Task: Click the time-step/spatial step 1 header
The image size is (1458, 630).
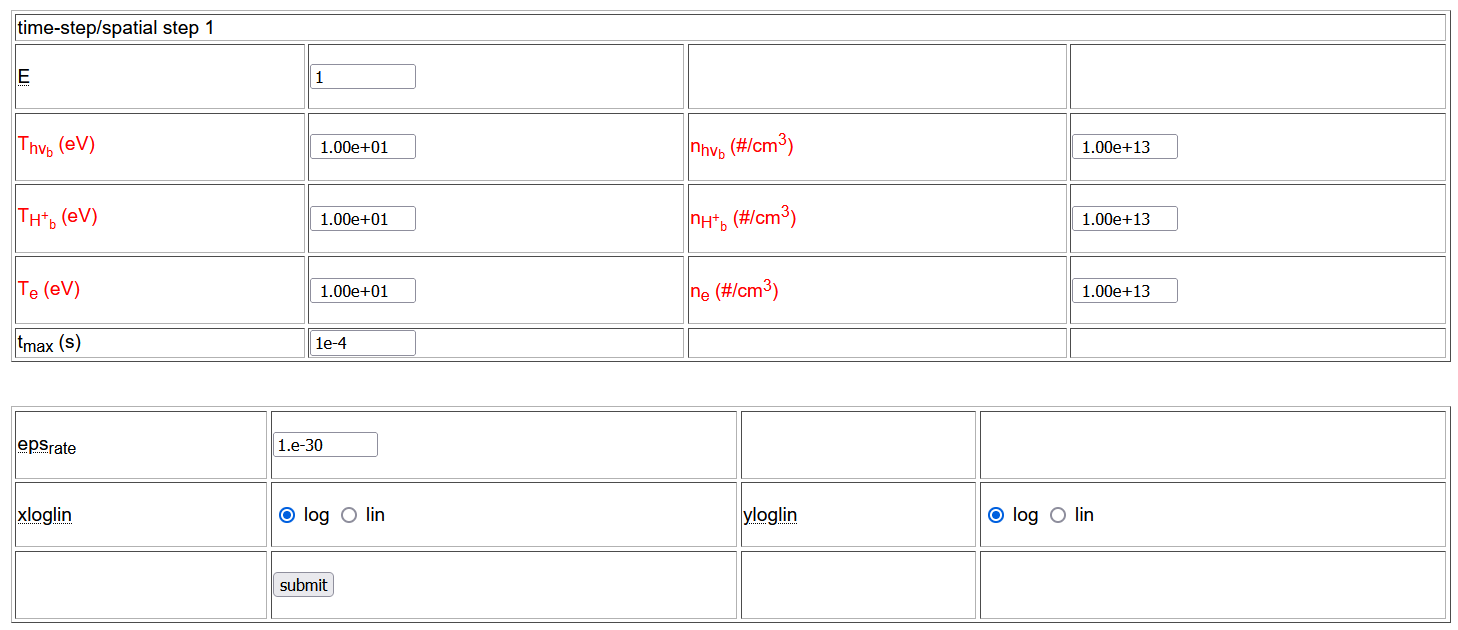Action: 115,28
